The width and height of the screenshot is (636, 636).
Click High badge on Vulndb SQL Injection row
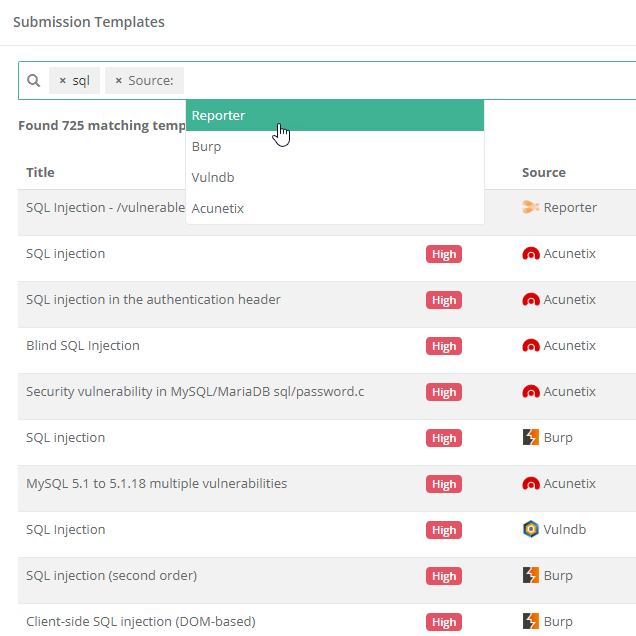pos(444,530)
